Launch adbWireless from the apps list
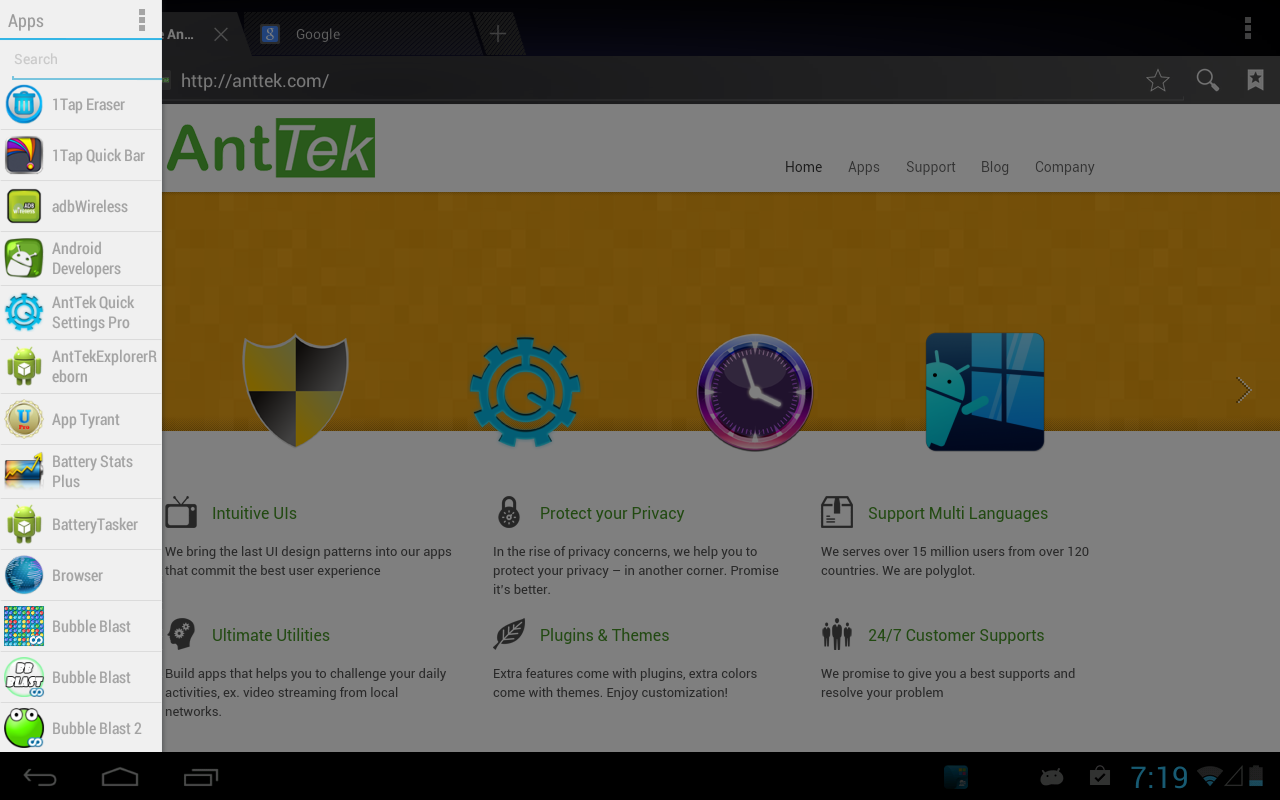The width and height of the screenshot is (1280, 800). 80,206
